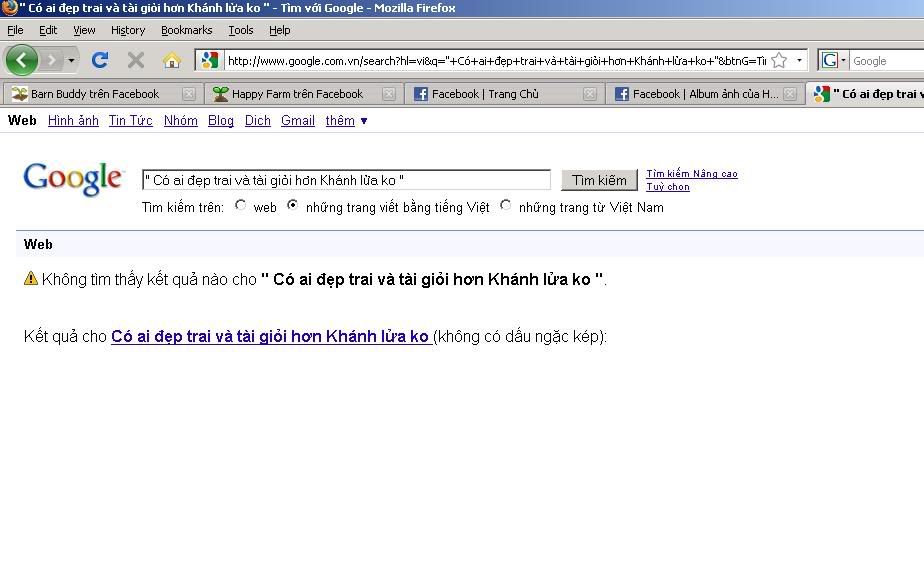The image size is (924, 579).
Task: Open the File menu
Action: tap(15, 30)
